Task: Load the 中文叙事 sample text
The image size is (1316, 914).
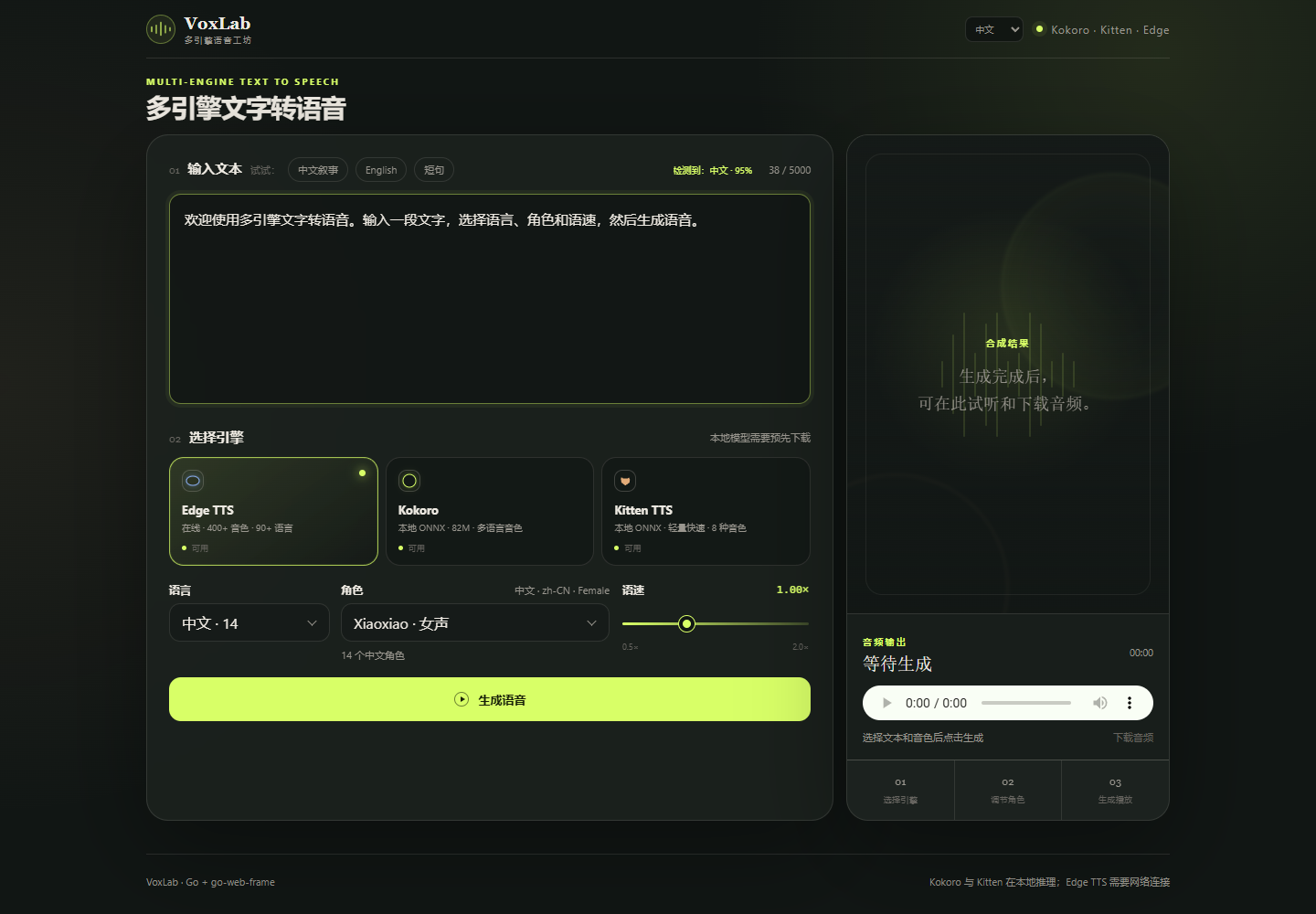Action: click(318, 170)
